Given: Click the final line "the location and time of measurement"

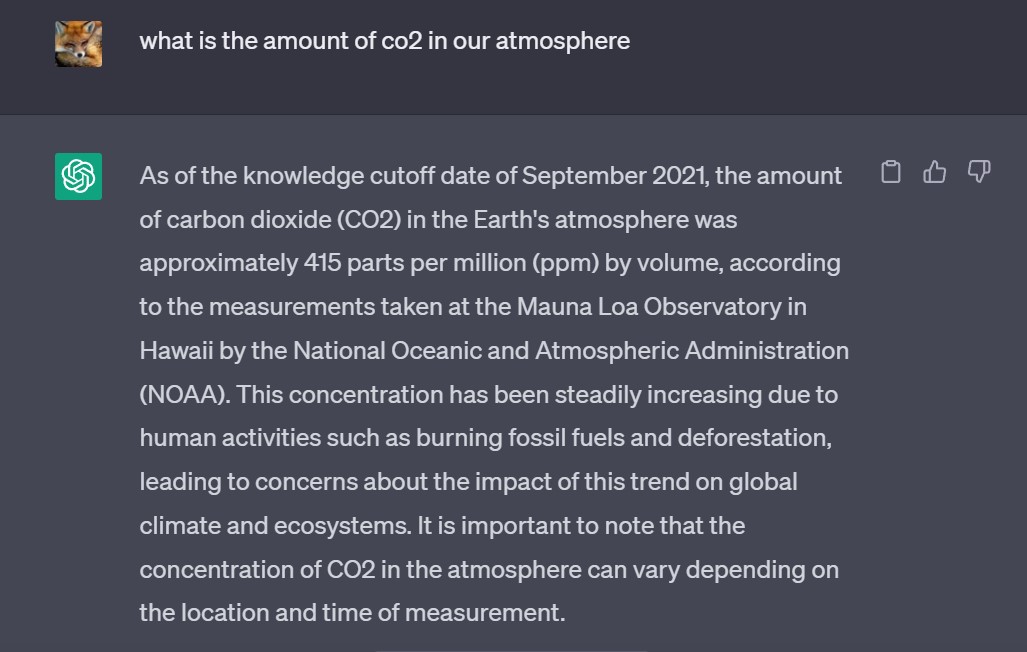Looking at the screenshot, I should [x=352, y=613].
